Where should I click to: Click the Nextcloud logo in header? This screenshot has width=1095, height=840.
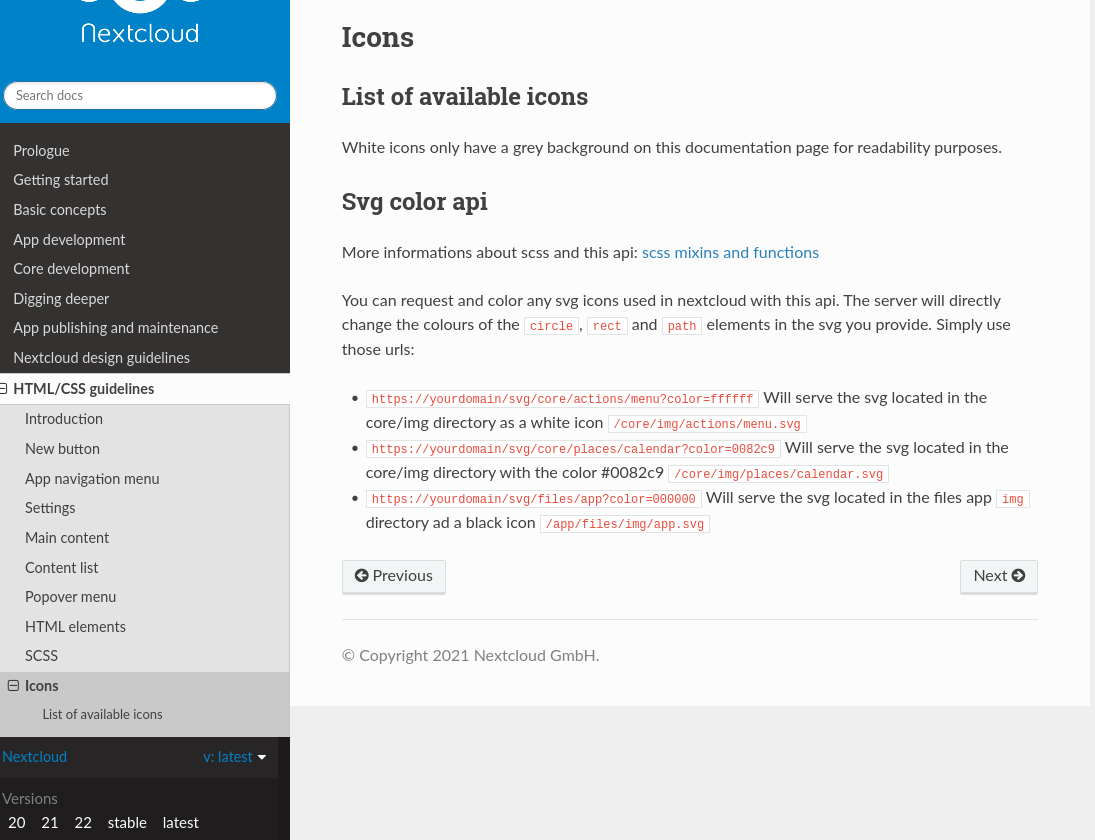[140, 23]
